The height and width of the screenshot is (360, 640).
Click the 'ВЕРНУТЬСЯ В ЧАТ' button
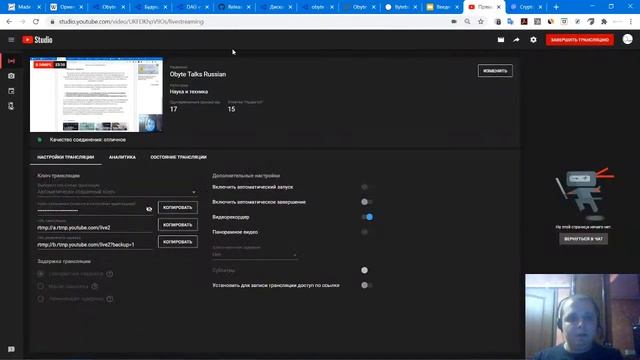(x=583, y=239)
